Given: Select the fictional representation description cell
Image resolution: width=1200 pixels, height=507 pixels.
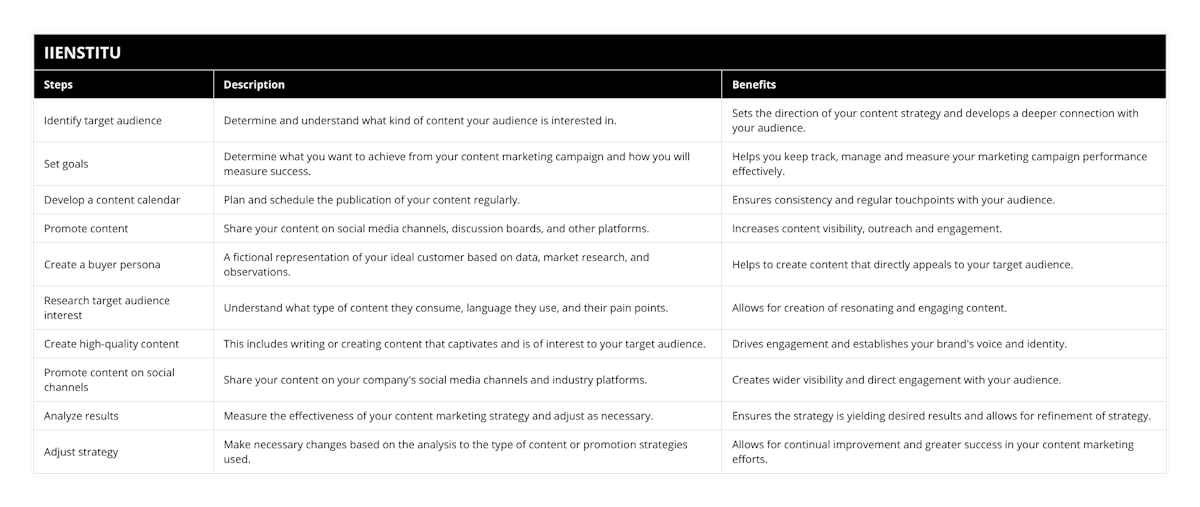Looking at the screenshot, I should [436, 264].
